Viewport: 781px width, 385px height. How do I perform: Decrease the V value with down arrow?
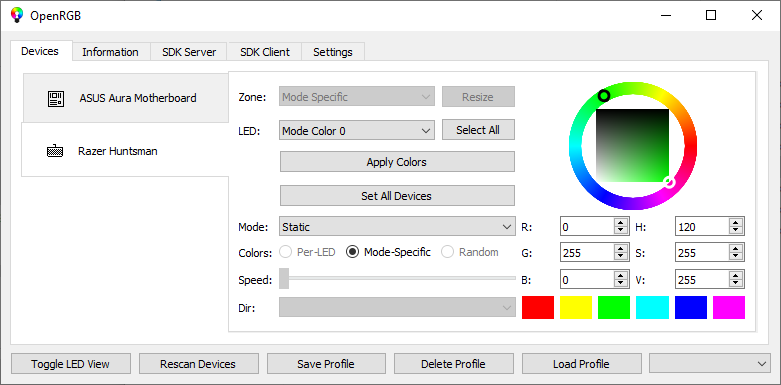coord(736,284)
